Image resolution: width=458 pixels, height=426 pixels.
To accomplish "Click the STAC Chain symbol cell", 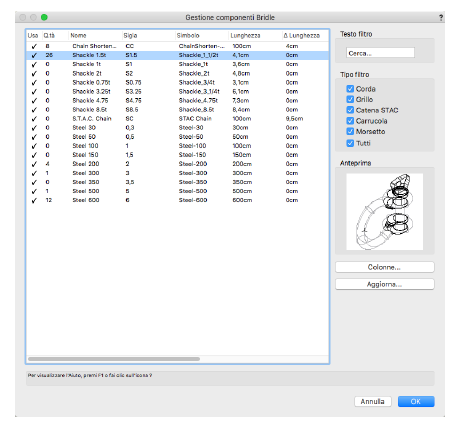I will [x=195, y=119].
